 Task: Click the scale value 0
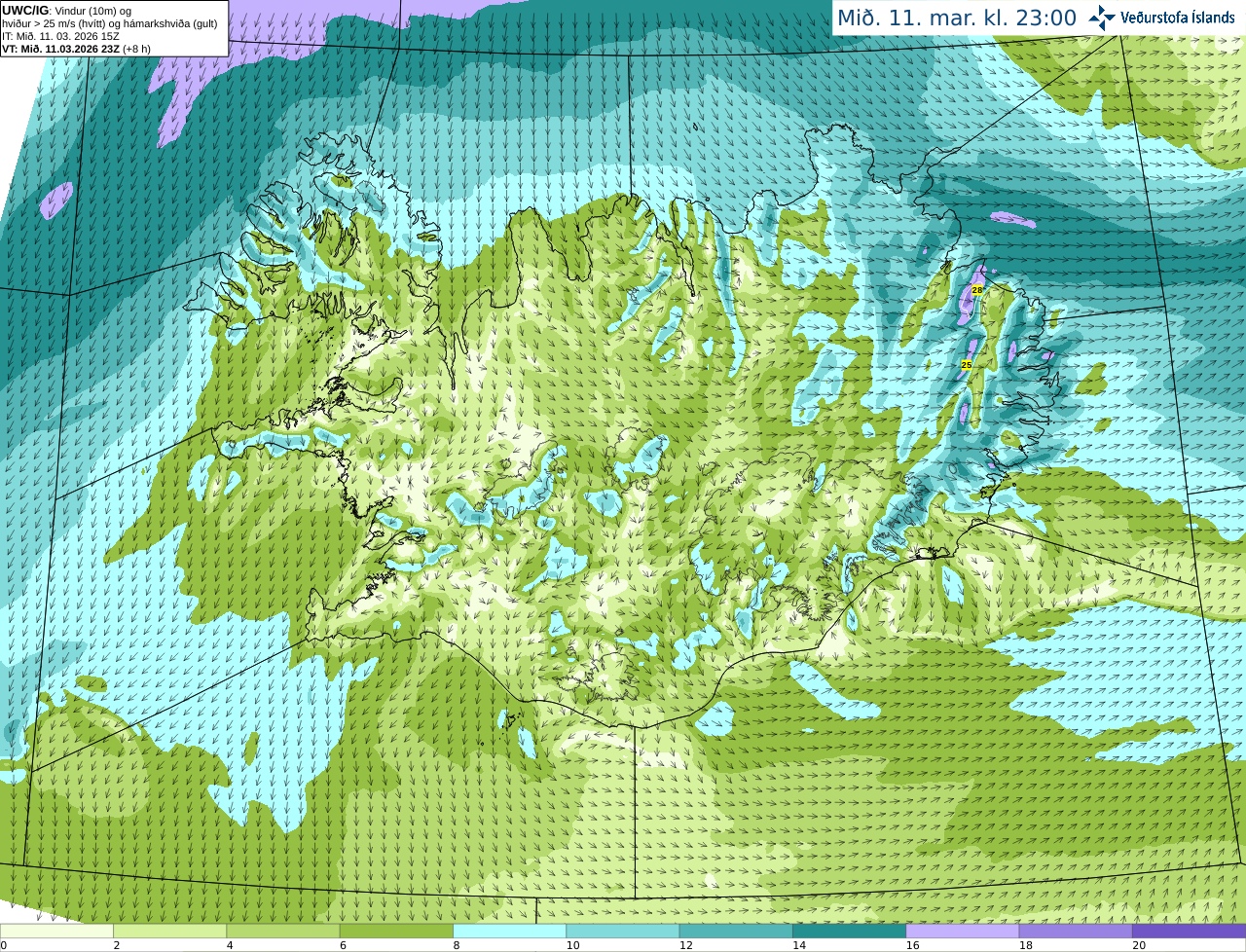pyautogui.click(x=4, y=945)
